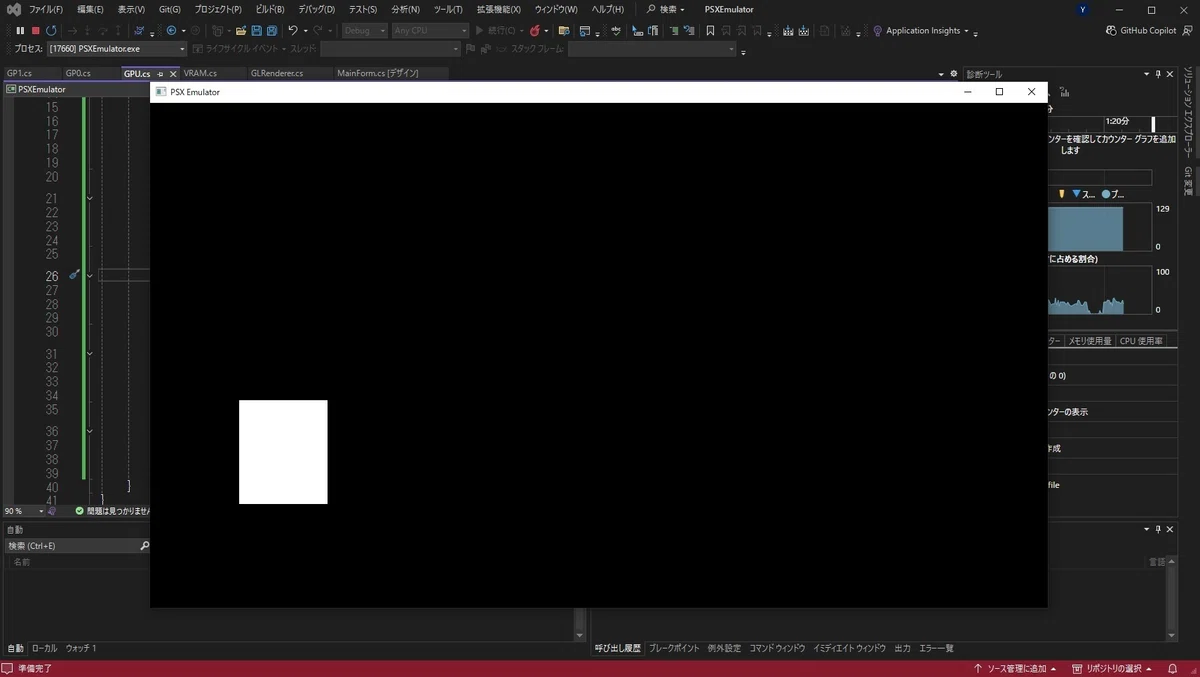
Task: Navigate backward using the circled arrow
Action: [171, 31]
